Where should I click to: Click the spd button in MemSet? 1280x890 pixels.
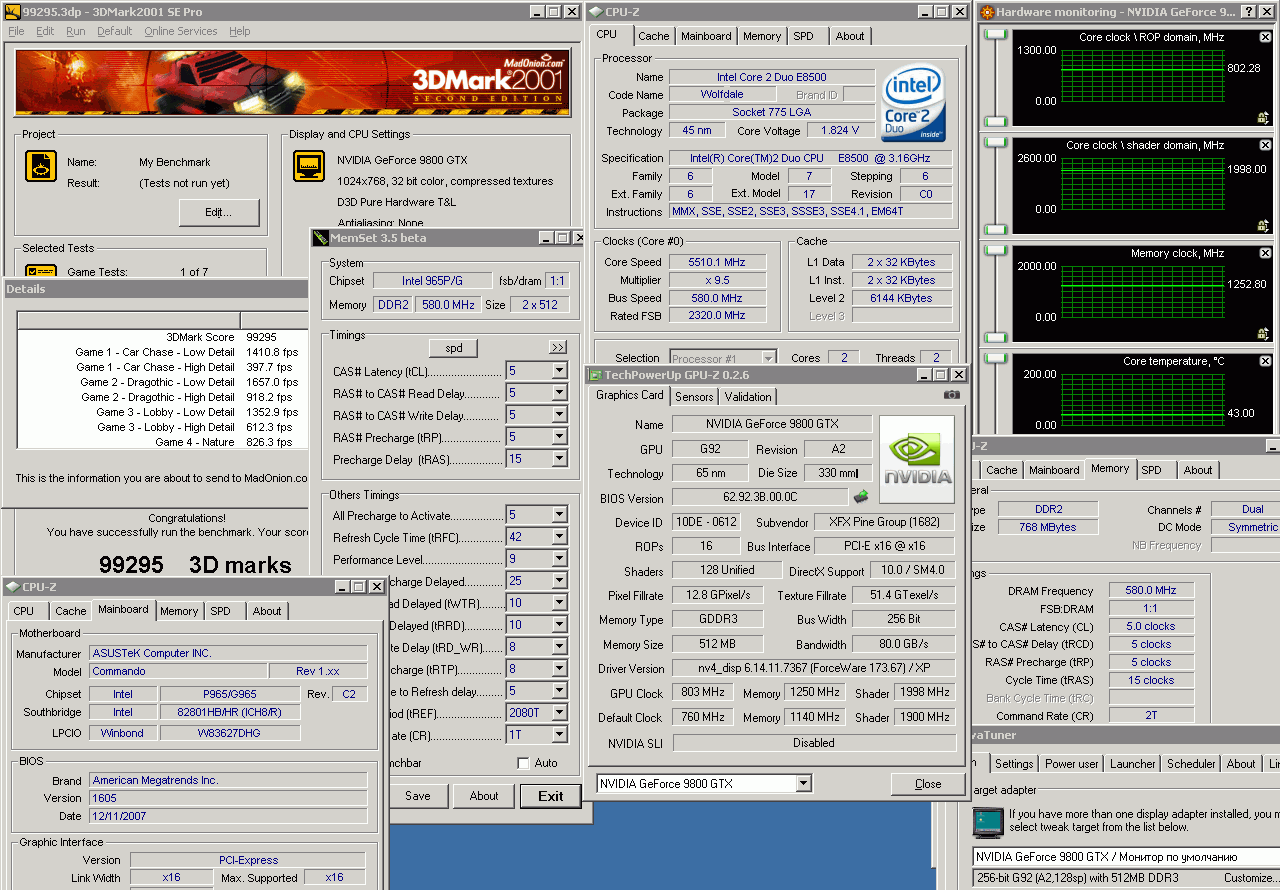(454, 348)
